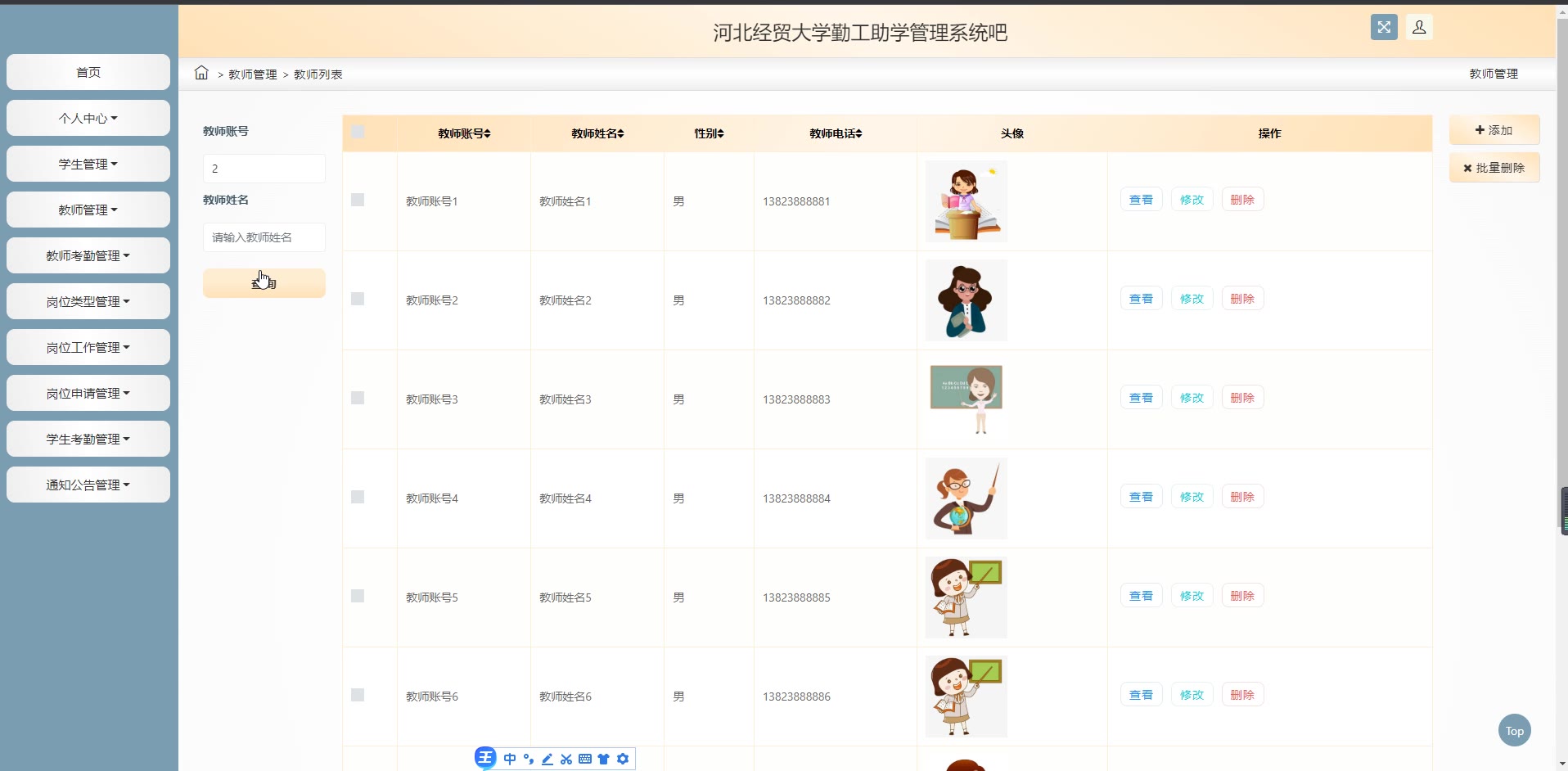Open avatar thumbnail of 教师账号2
The image size is (1568, 771).
point(966,300)
